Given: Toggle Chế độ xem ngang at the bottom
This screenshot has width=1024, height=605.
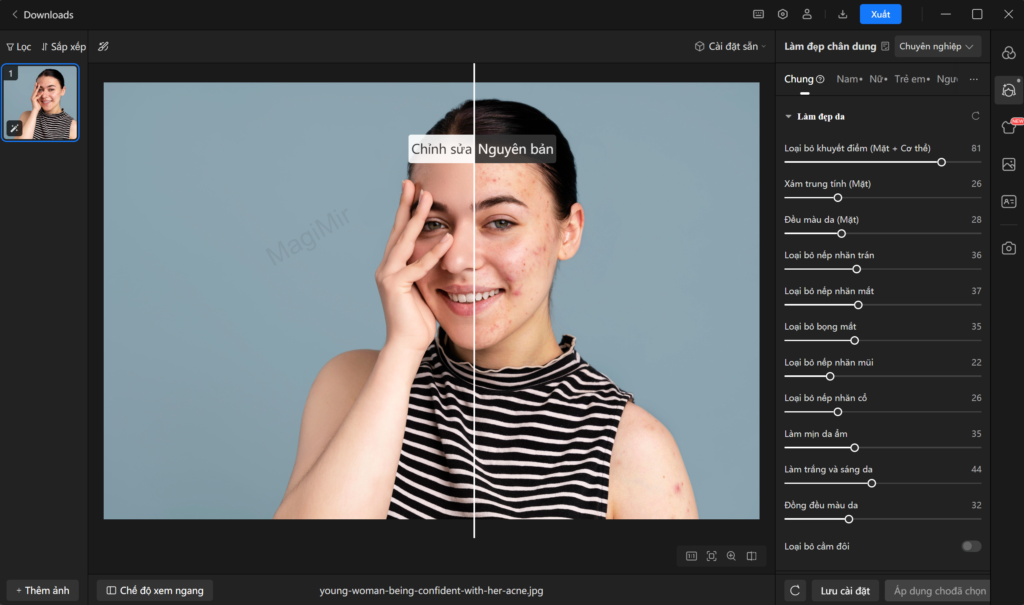Looking at the screenshot, I should click(154, 590).
